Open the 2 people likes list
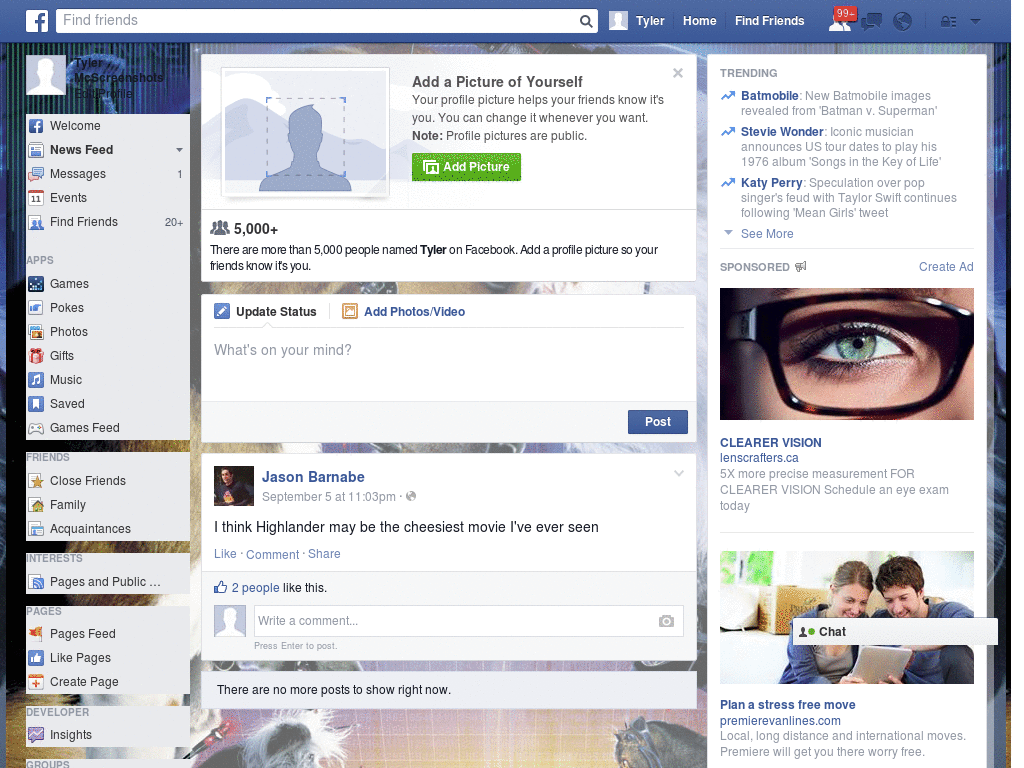Image resolution: width=1024 pixels, height=768 pixels. point(255,588)
